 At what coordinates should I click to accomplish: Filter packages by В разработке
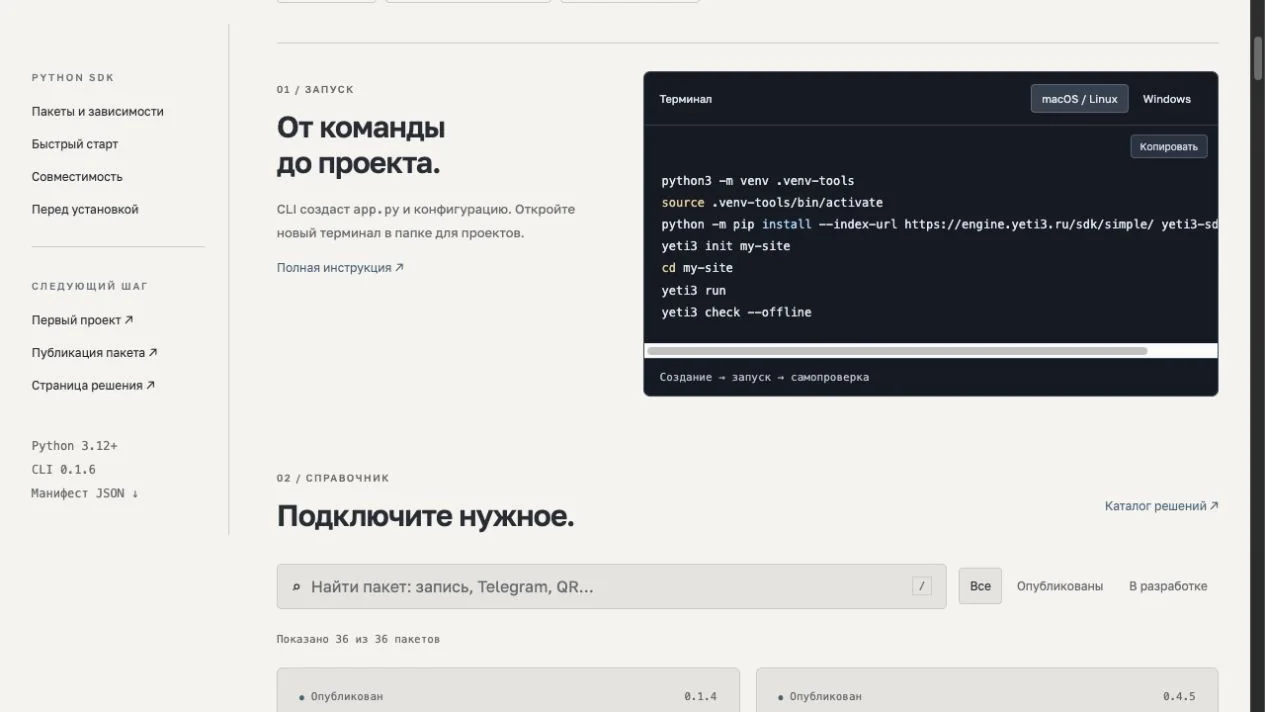click(1168, 586)
